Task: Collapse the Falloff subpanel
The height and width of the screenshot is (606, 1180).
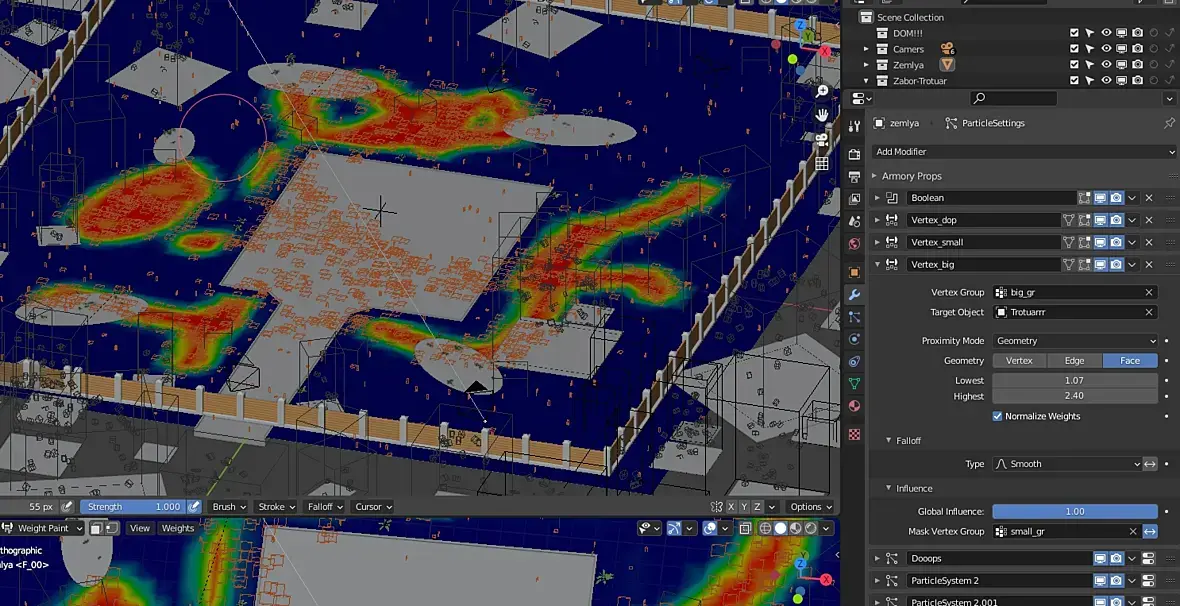Action: 888,440
